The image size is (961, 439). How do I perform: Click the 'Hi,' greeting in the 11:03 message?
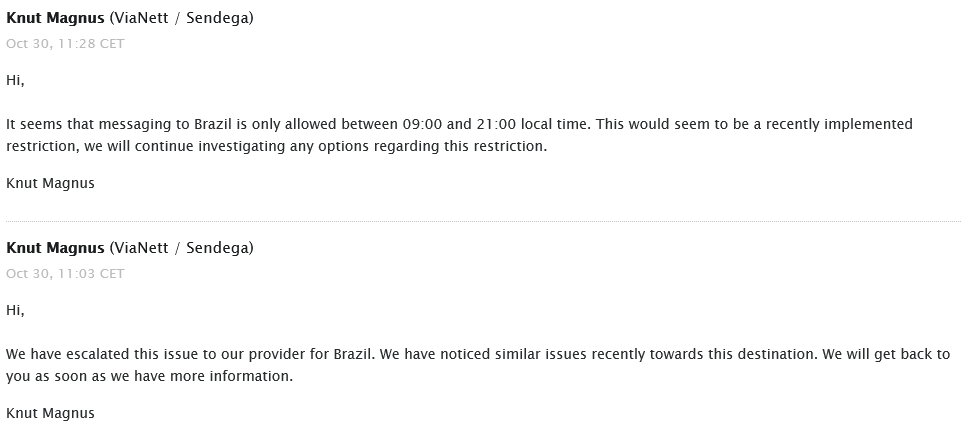[x=15, y=310]
